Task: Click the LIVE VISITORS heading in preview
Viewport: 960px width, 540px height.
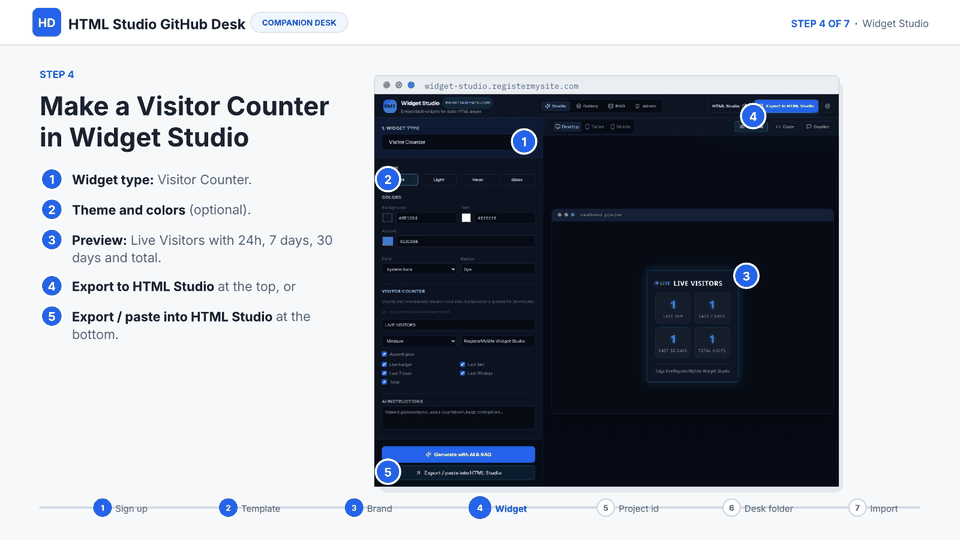Action: [697, 283]
